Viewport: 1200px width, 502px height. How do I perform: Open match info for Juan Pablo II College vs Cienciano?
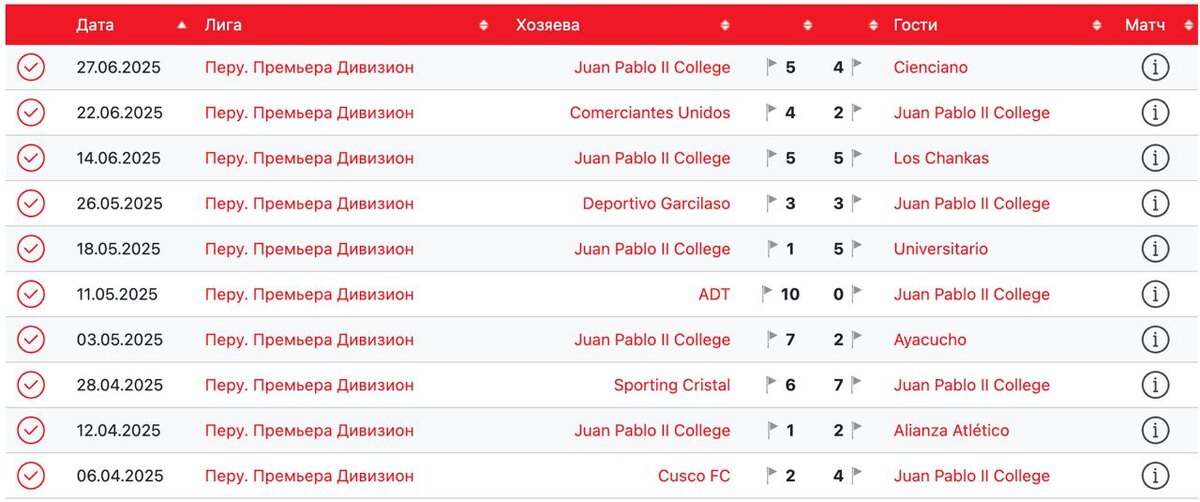[x=1155, y=68]
